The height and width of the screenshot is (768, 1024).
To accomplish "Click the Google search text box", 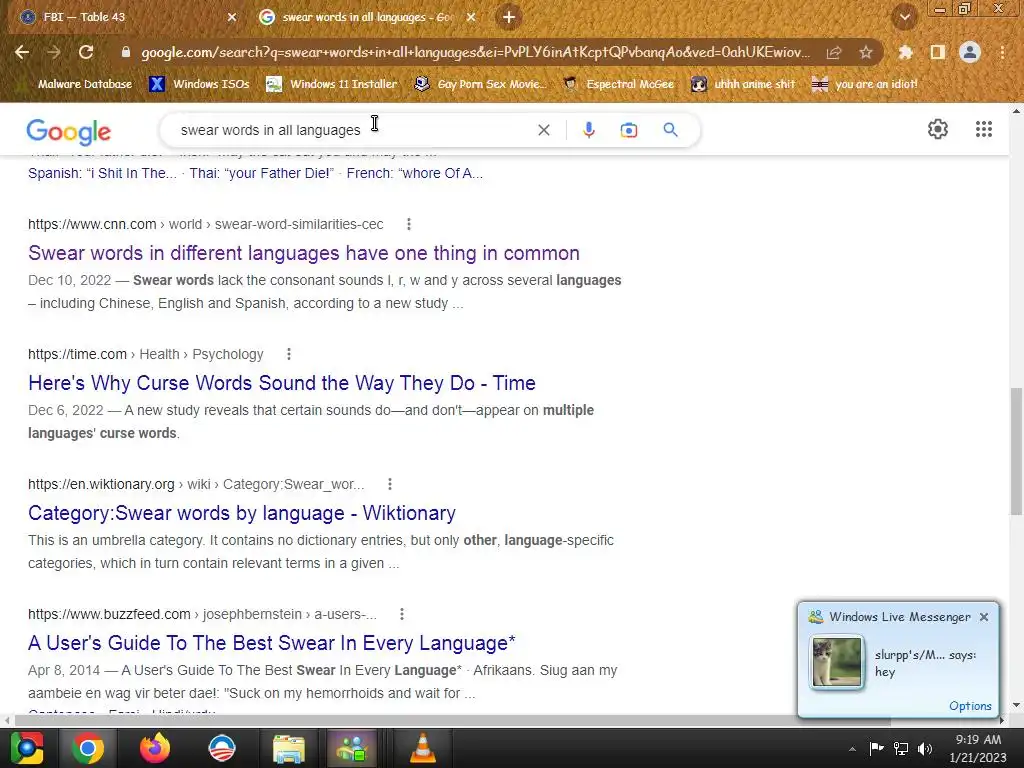I will point(353,130).
